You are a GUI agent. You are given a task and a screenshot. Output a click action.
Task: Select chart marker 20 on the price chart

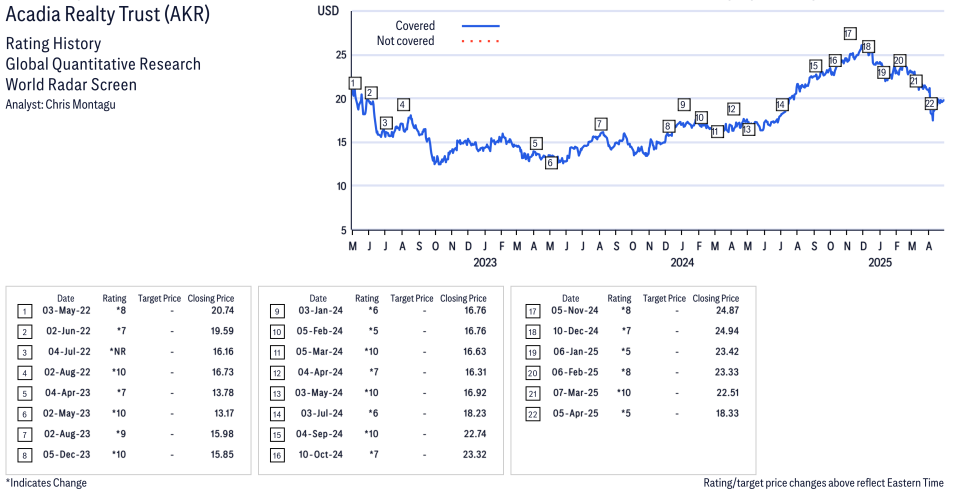point(899,60)
